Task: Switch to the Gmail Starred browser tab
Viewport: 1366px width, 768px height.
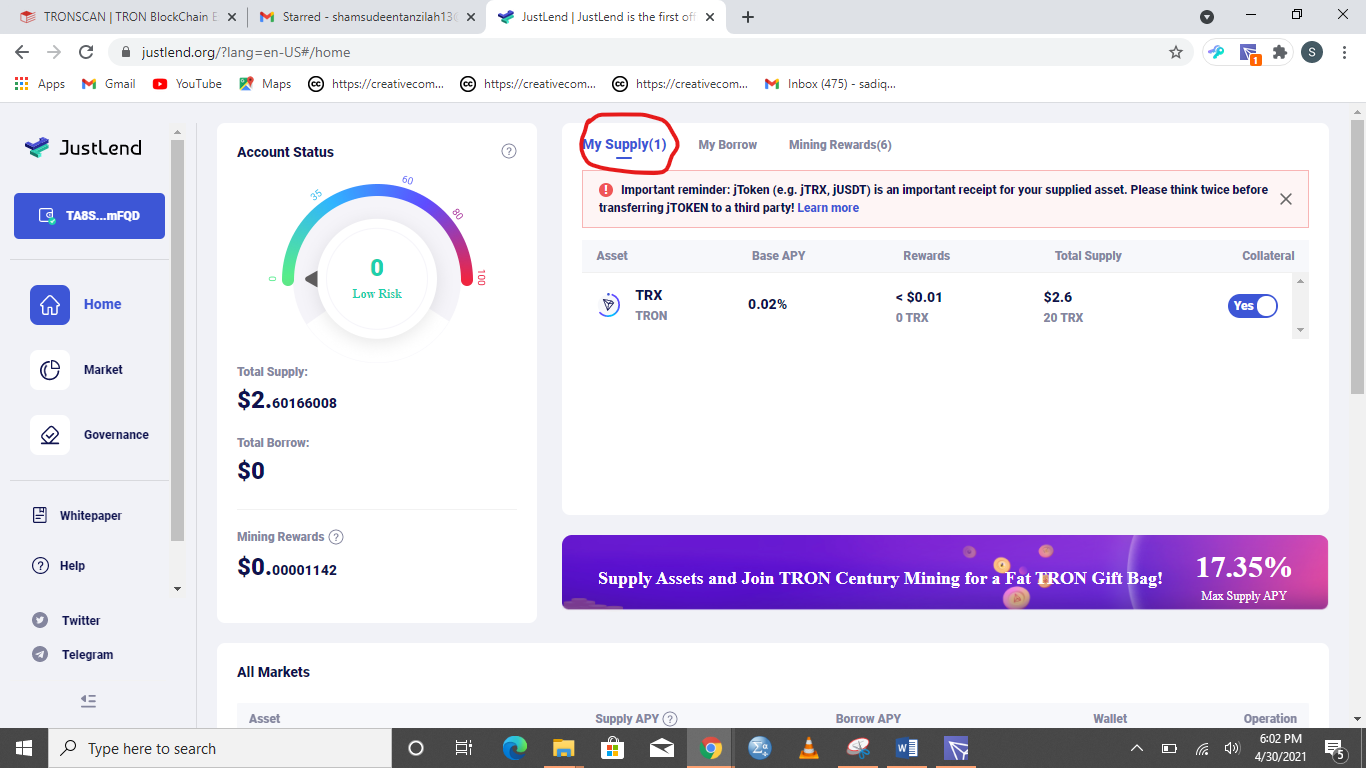Action: point(365,17)
